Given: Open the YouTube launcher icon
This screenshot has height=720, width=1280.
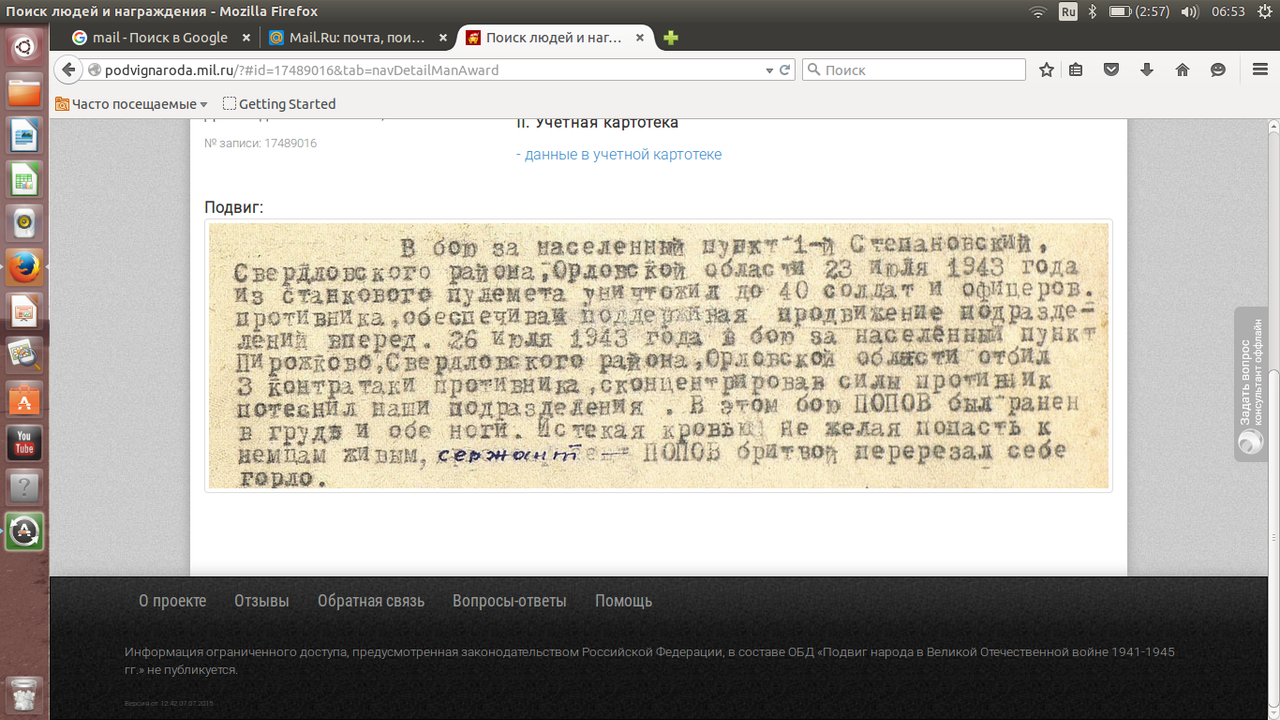Looking at the screenshot, I should pos(24,443).
